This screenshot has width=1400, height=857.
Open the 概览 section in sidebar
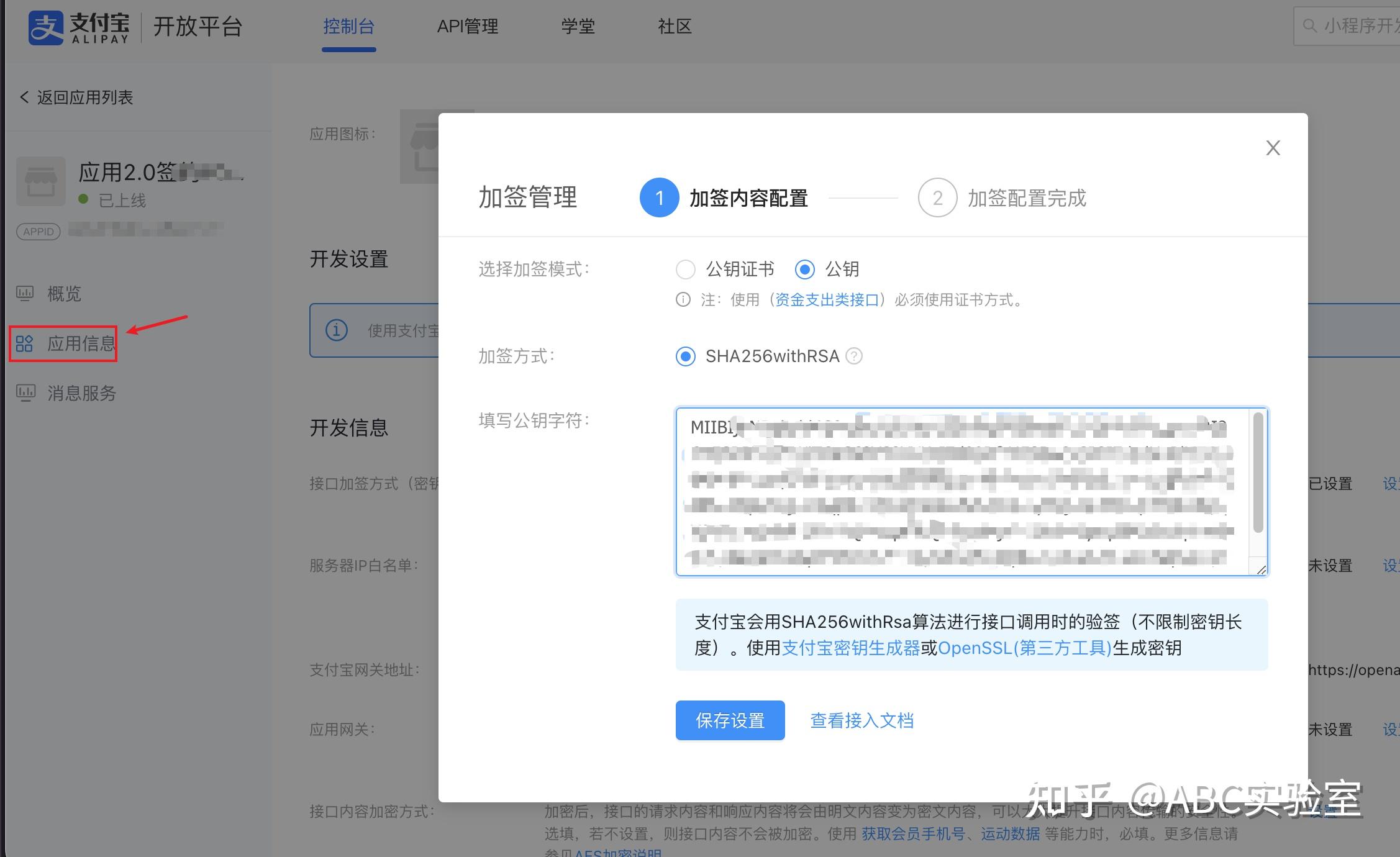pos(63,294)
